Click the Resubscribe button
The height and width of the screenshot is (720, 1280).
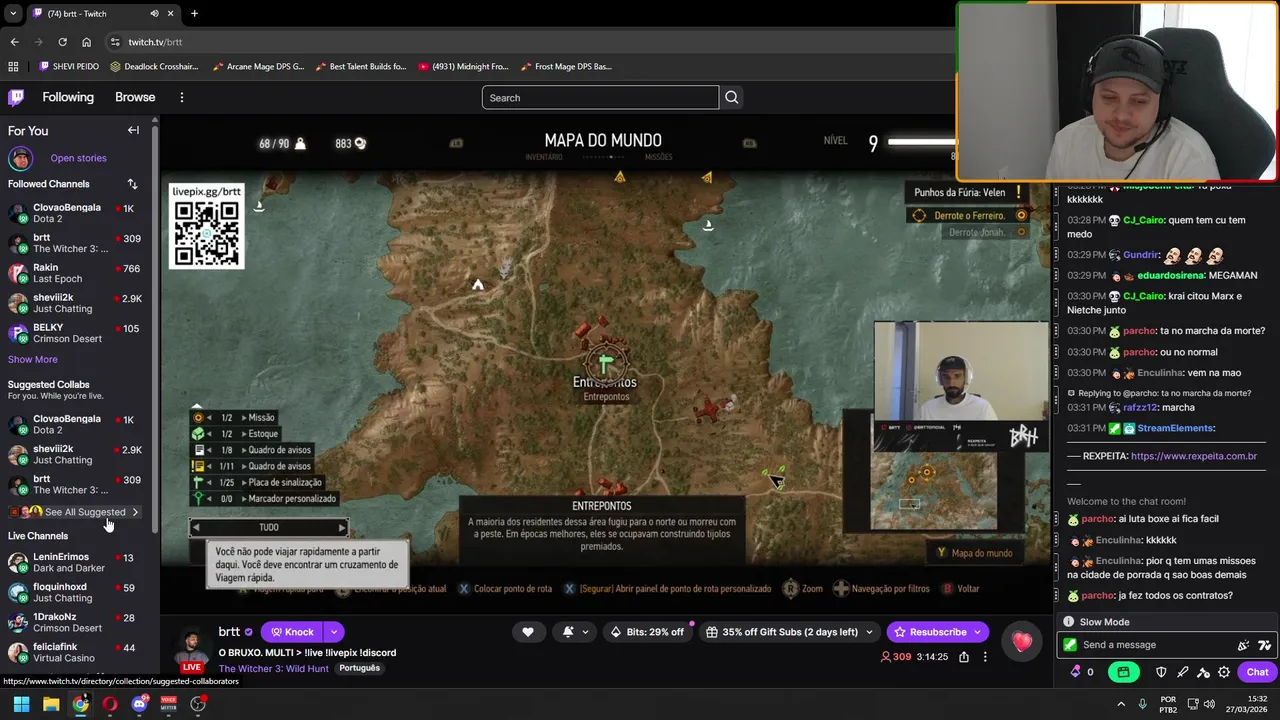point(938,632)
